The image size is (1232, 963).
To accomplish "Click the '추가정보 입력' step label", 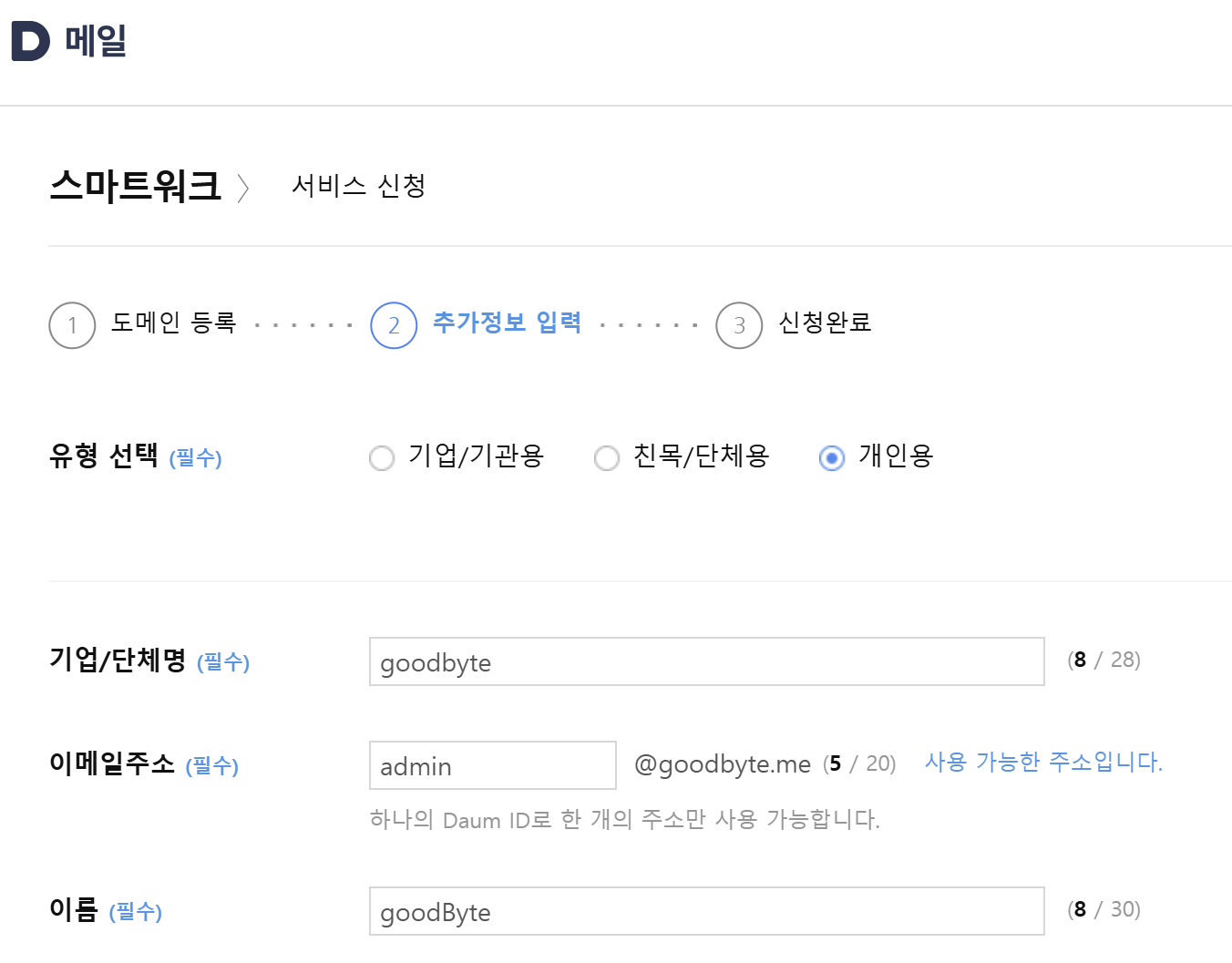I will [507, 323].
